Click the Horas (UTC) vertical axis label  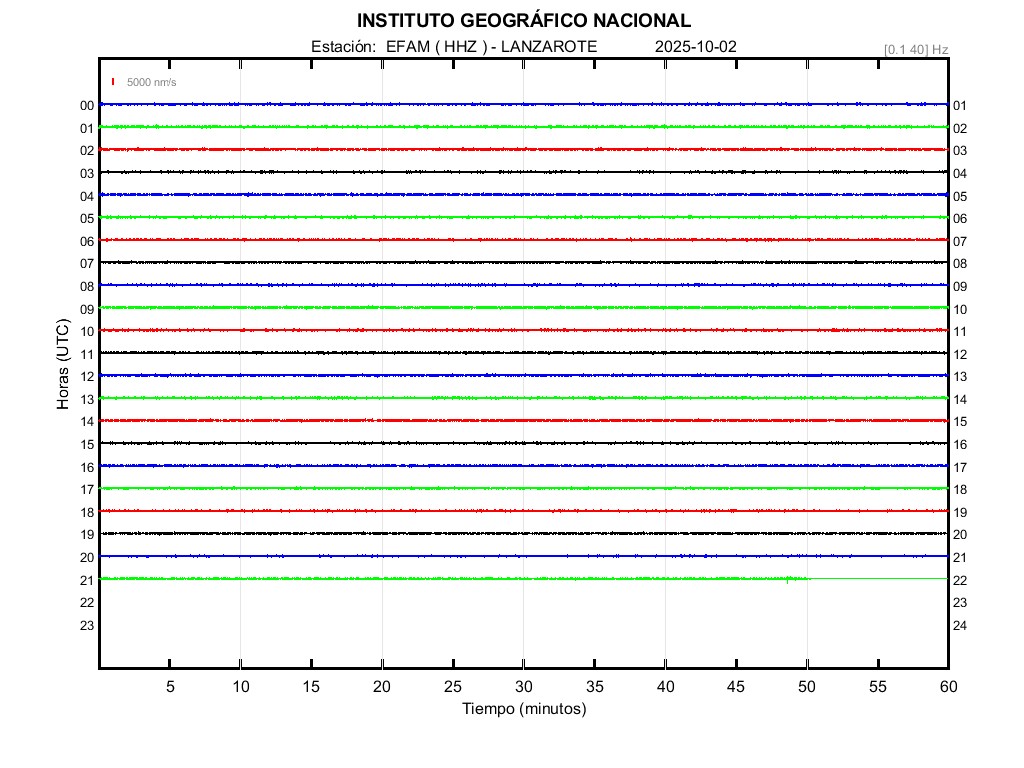(x=63, y=365)
